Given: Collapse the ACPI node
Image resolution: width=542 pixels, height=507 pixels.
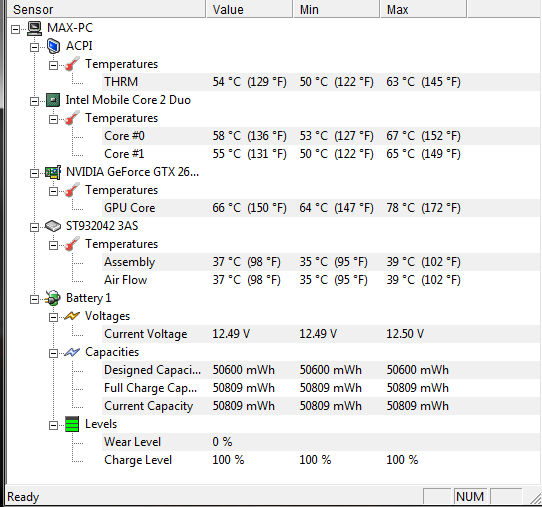Looking at the screenshot, I should [x=34, y=47].
